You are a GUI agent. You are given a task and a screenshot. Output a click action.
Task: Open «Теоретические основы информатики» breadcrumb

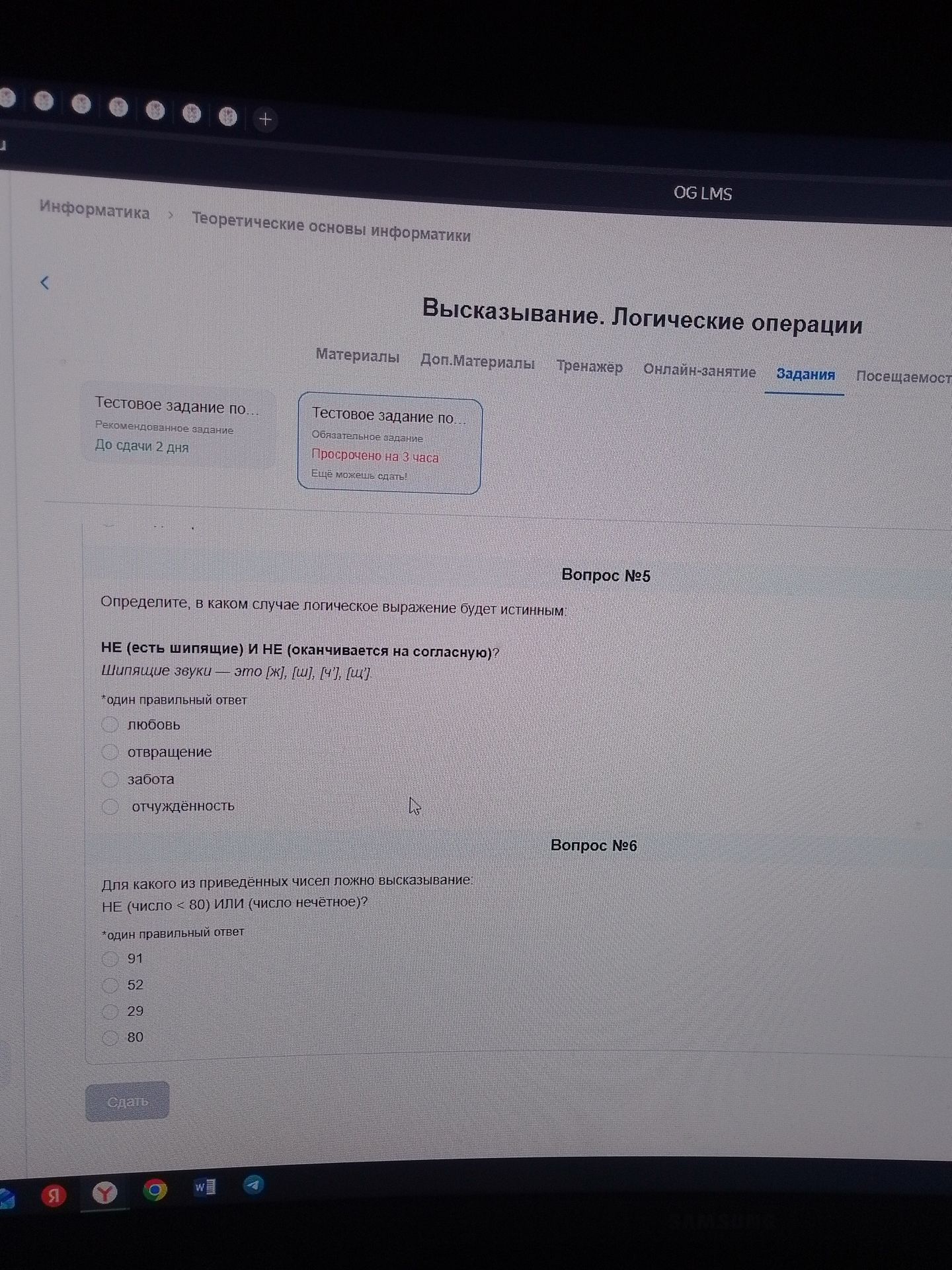pyautogui.click(x=331, y=226)
